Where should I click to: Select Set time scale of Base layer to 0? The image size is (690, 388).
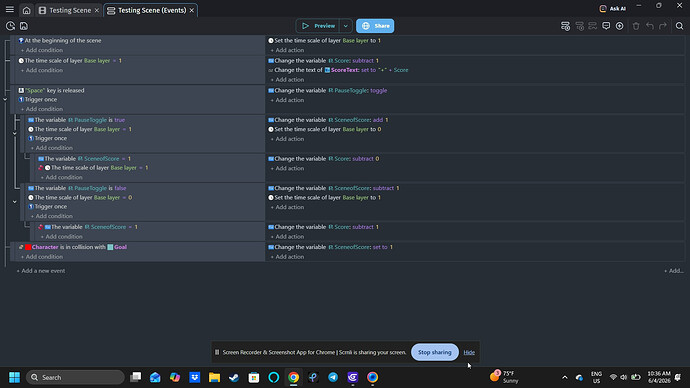pyautogui.click(x=325, y=129)
